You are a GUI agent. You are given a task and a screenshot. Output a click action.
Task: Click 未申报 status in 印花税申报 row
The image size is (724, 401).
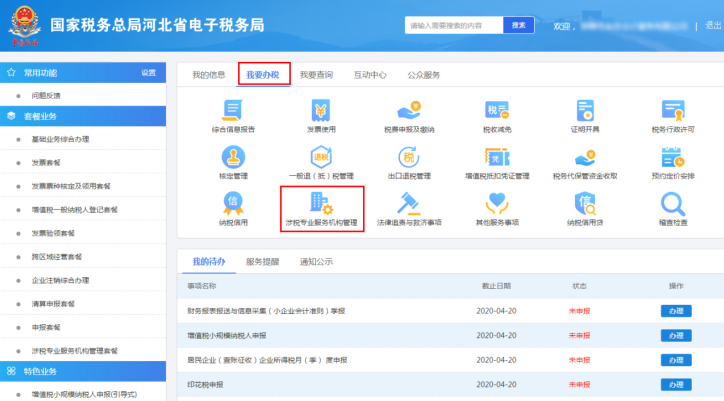[579, 384]
